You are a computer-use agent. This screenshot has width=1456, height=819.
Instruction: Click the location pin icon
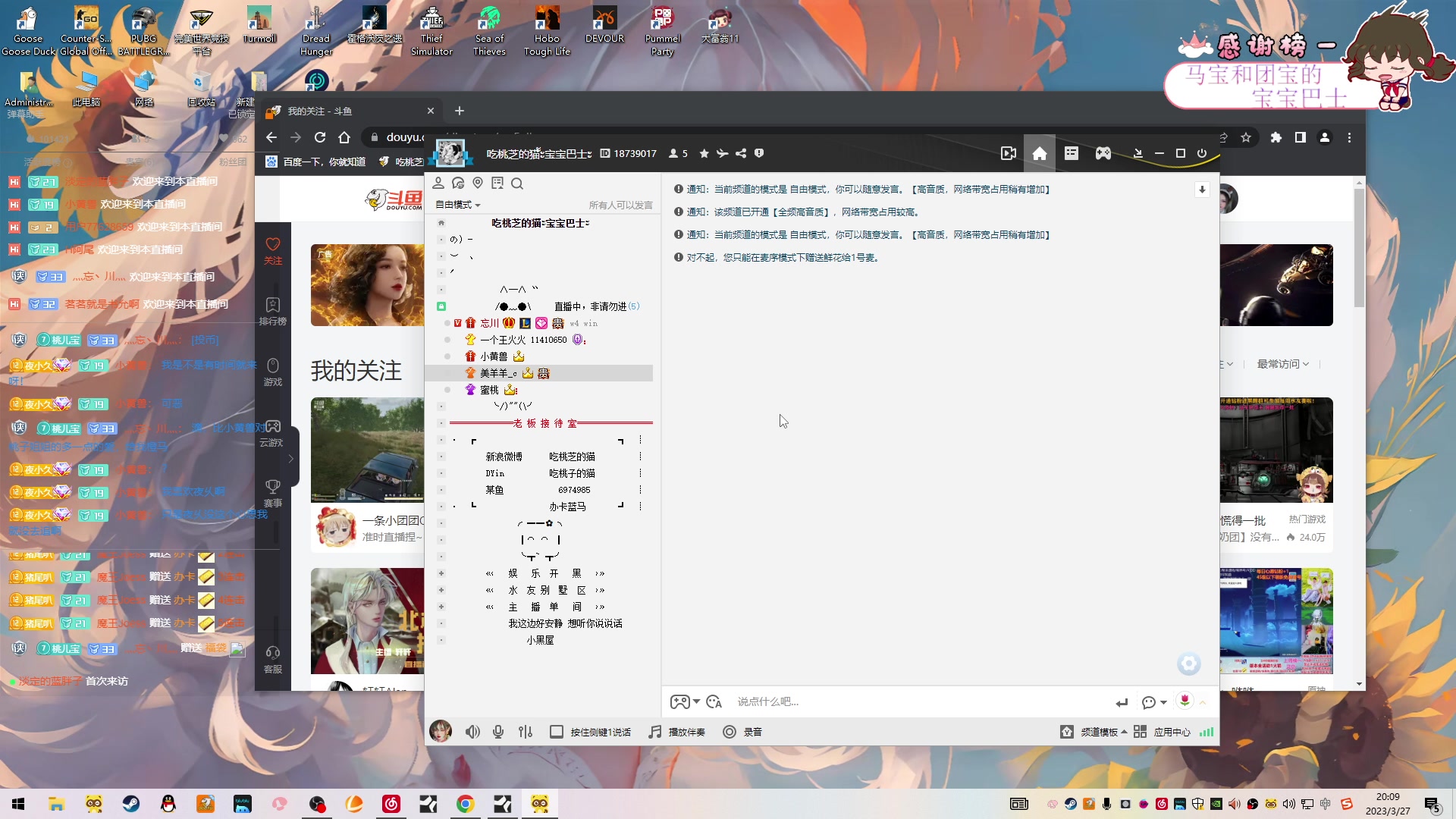tap(478, 183)
